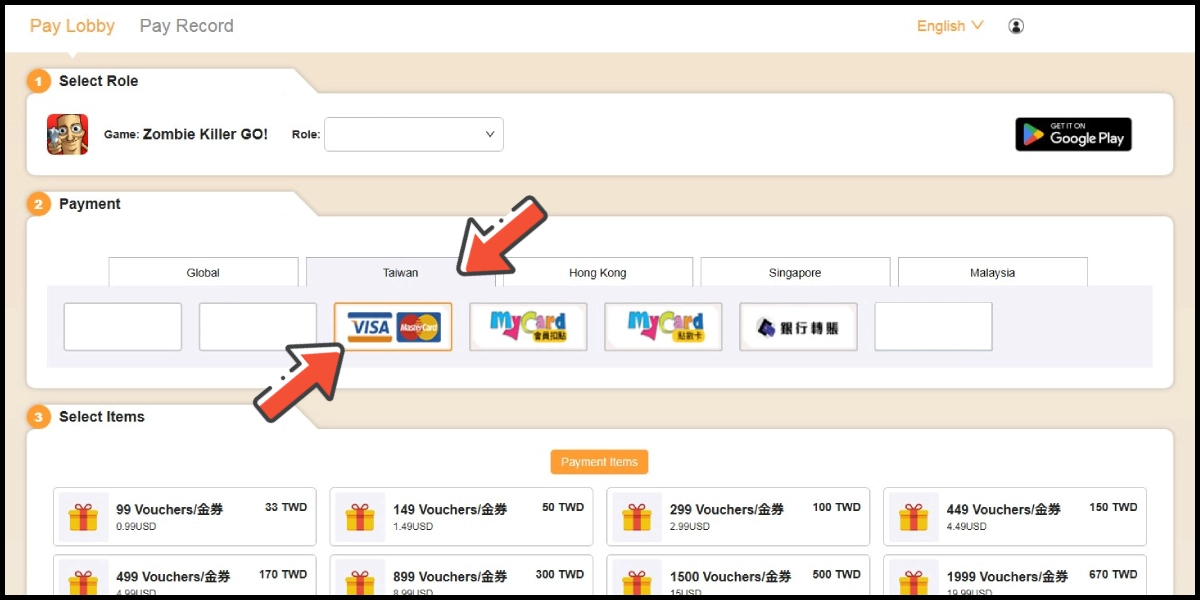Image resolution: width=1200 pixels, height=600 pixels.
Task: Click gift icon of 99 Vouchers item
Action: (83, 517)
